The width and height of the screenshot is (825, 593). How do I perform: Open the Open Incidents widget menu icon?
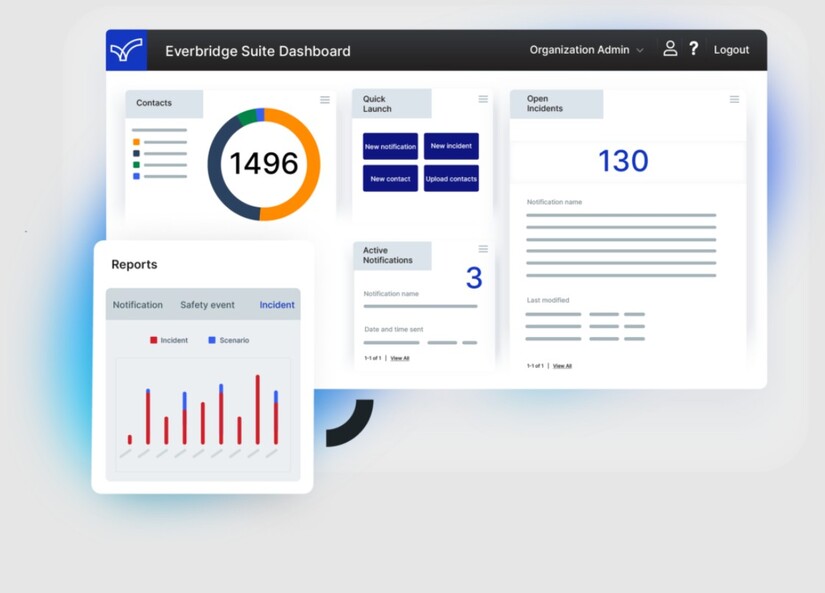(734, 99)
